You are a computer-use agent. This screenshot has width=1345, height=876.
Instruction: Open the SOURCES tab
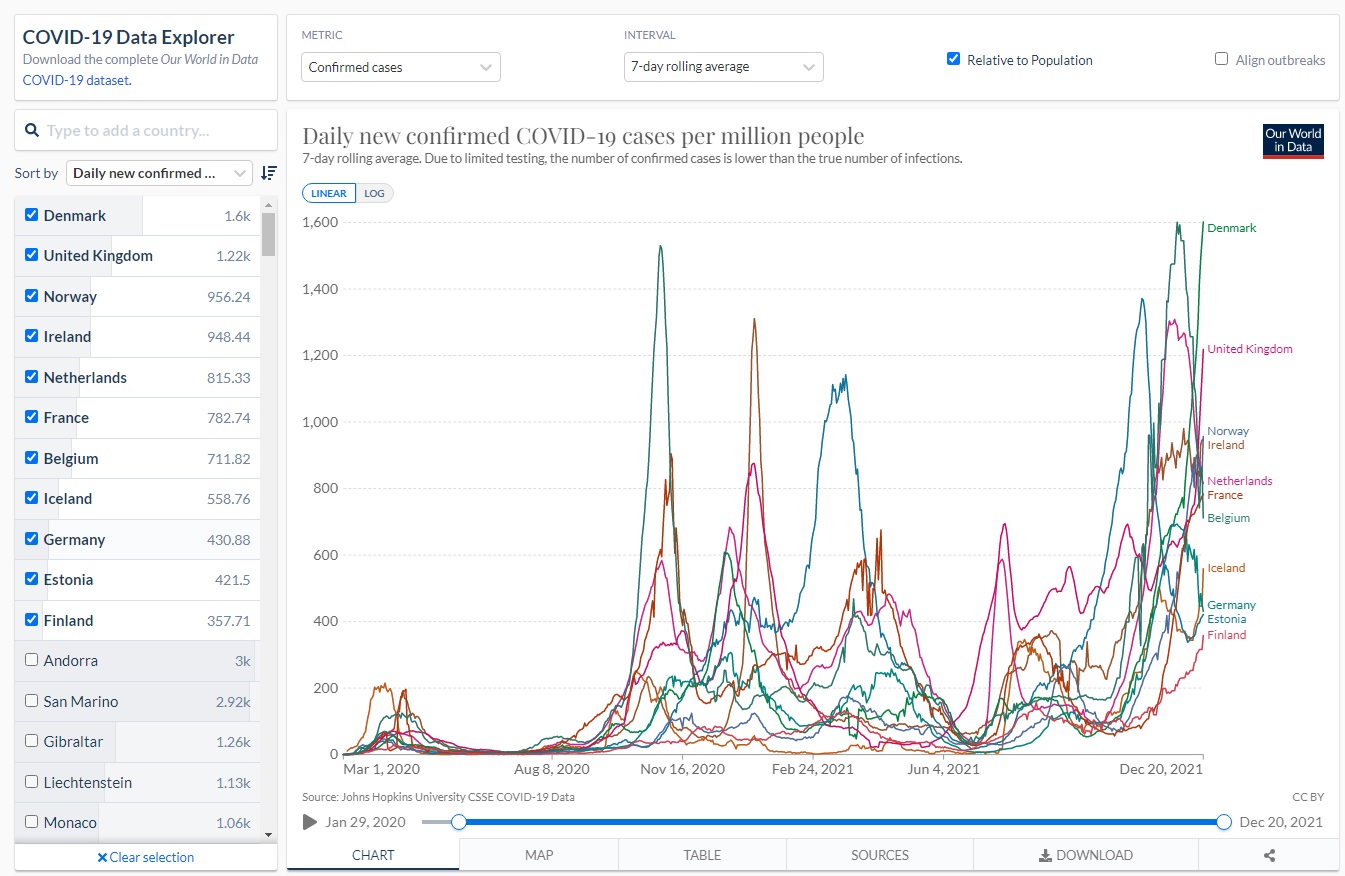pyautogui.click(x=880, y=855)
